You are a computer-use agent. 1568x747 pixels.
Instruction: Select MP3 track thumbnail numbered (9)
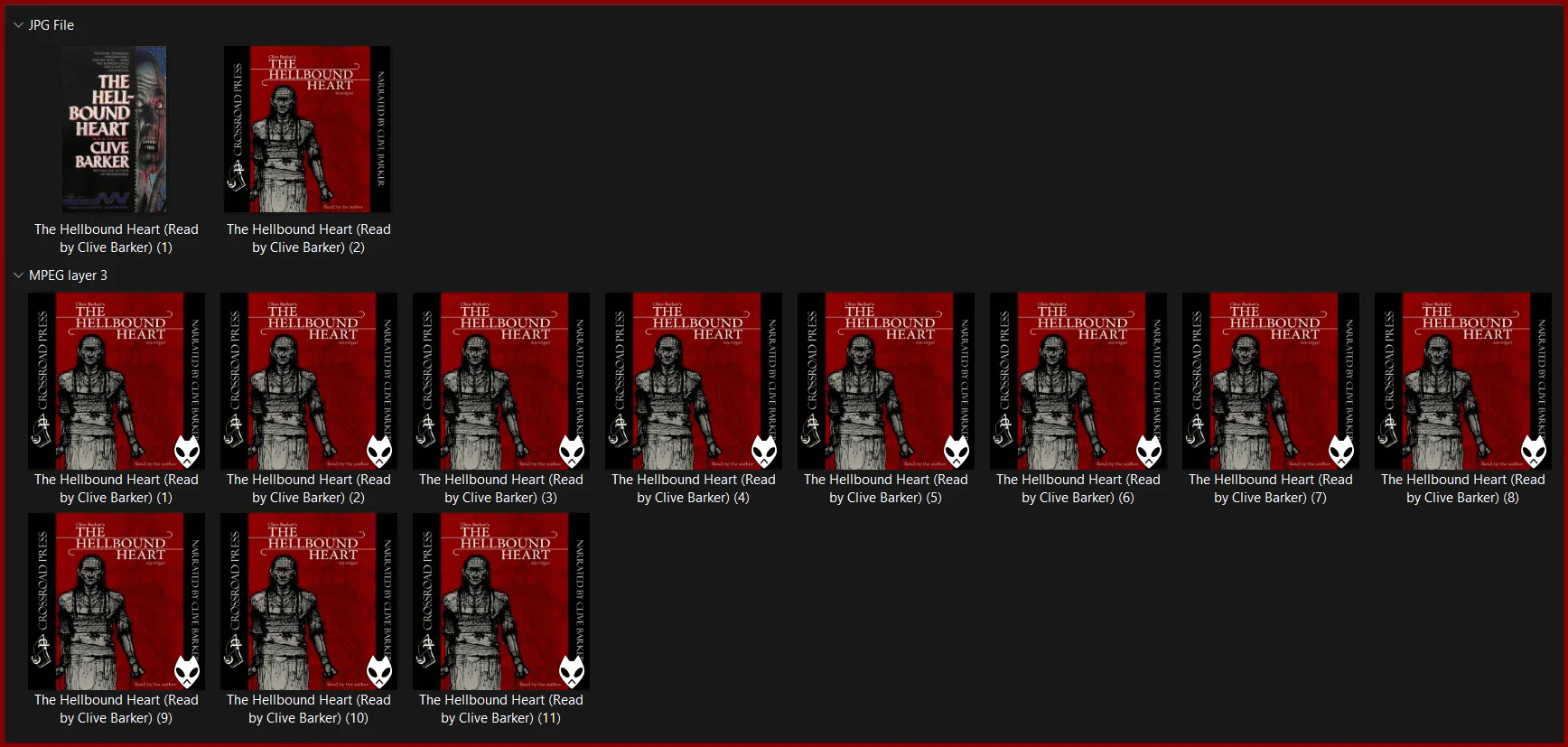coord(117,602)
